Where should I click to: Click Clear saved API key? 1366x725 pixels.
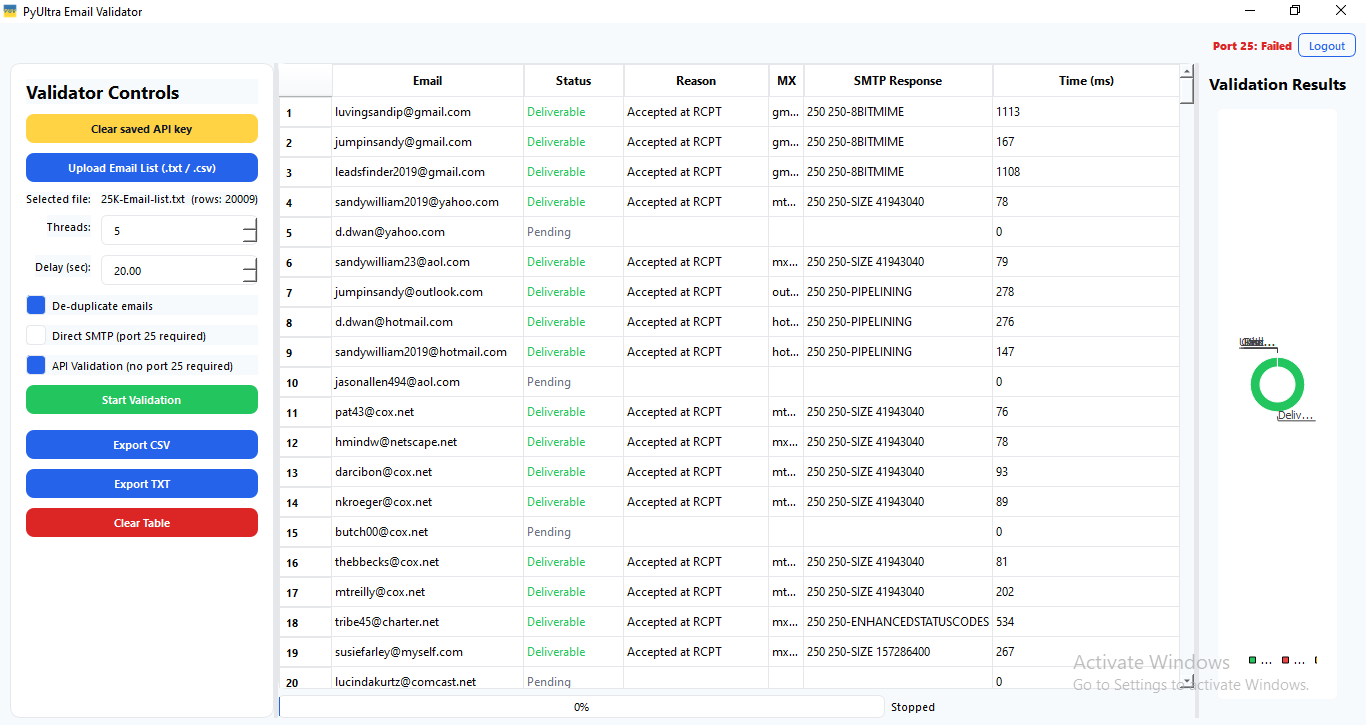(141, 128)
